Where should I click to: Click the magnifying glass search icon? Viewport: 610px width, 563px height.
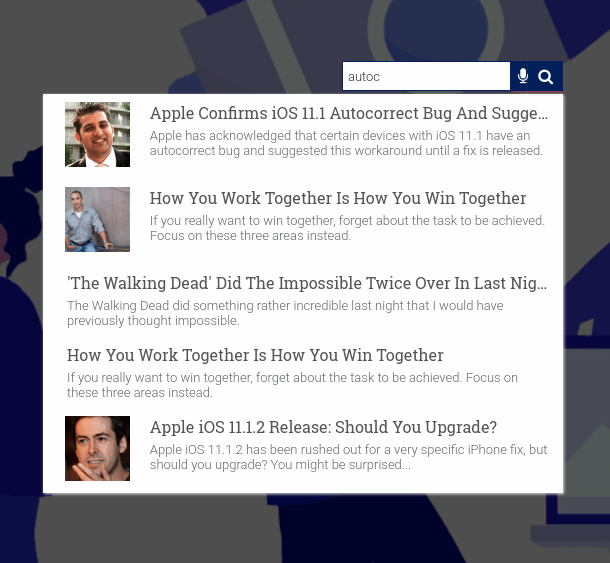coord(545,77)
